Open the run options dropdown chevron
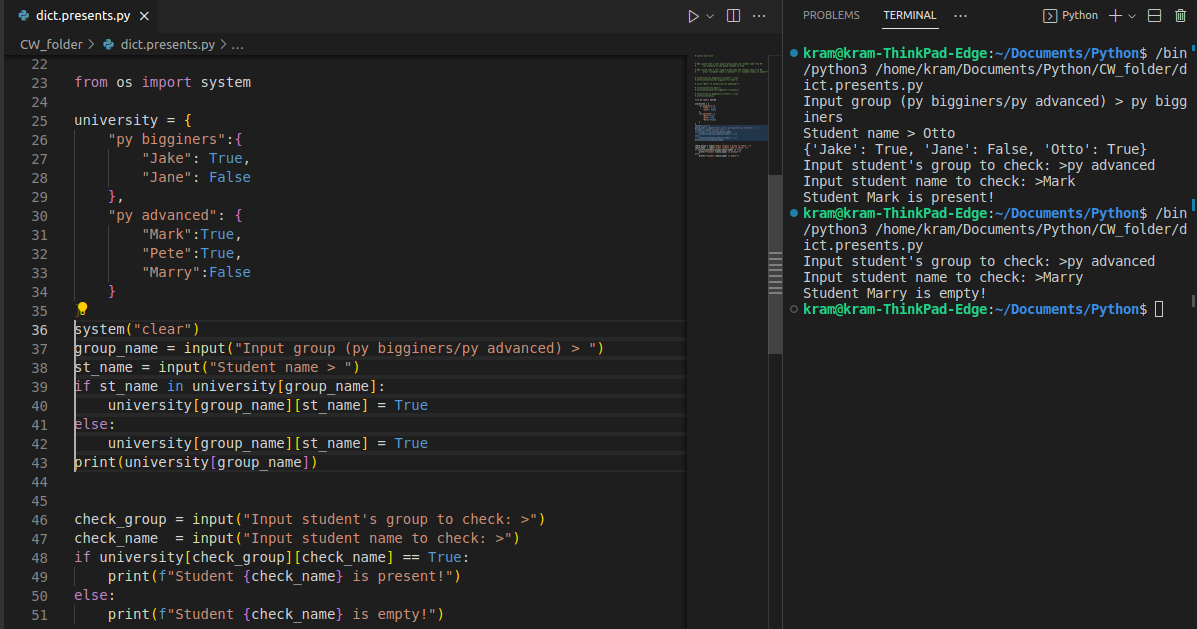The height and width of the screenshot is (629, 1197). click(709, 16)
